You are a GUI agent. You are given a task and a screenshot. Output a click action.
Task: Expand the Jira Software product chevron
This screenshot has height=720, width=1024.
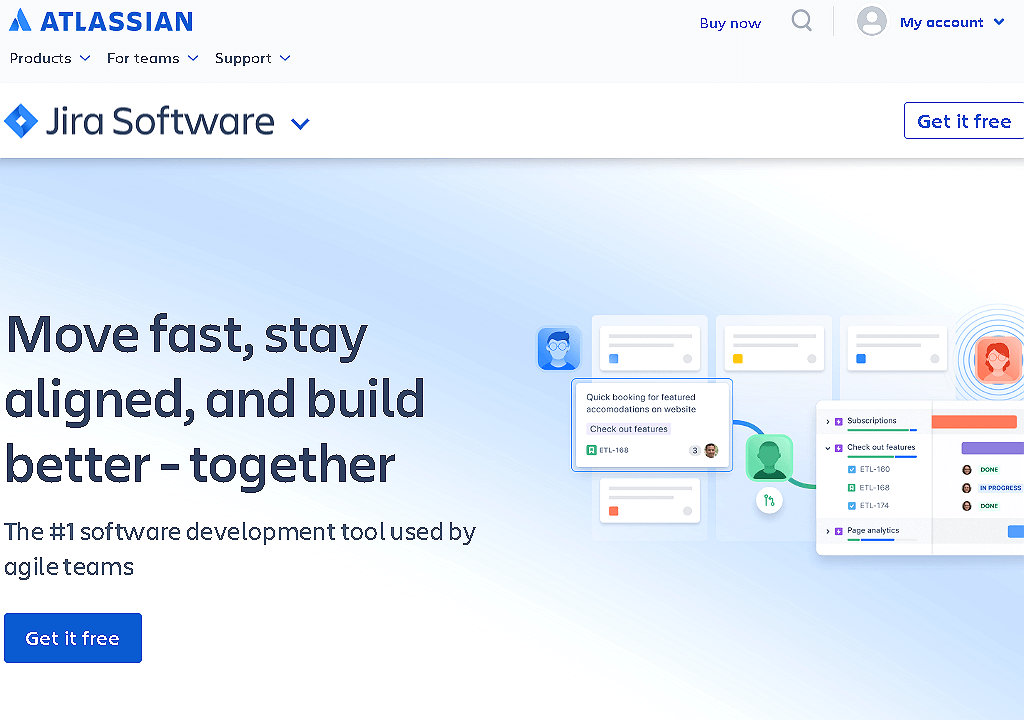coord(300,123)
